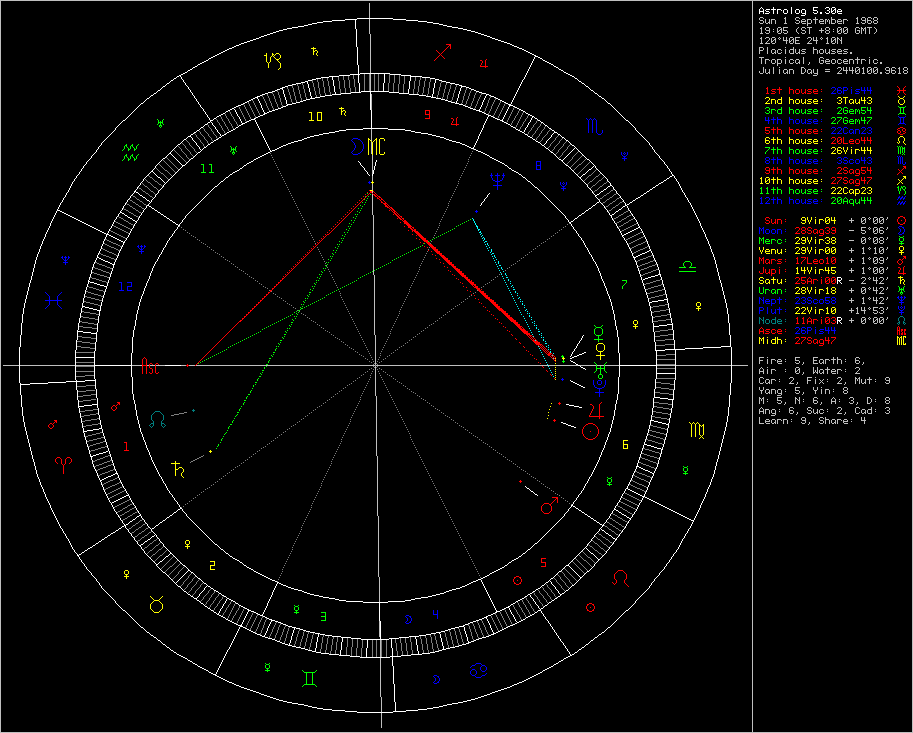This screenshot has width=913, height=733.
Task: Select the red Asc label on the wheel
Action: 150,366
